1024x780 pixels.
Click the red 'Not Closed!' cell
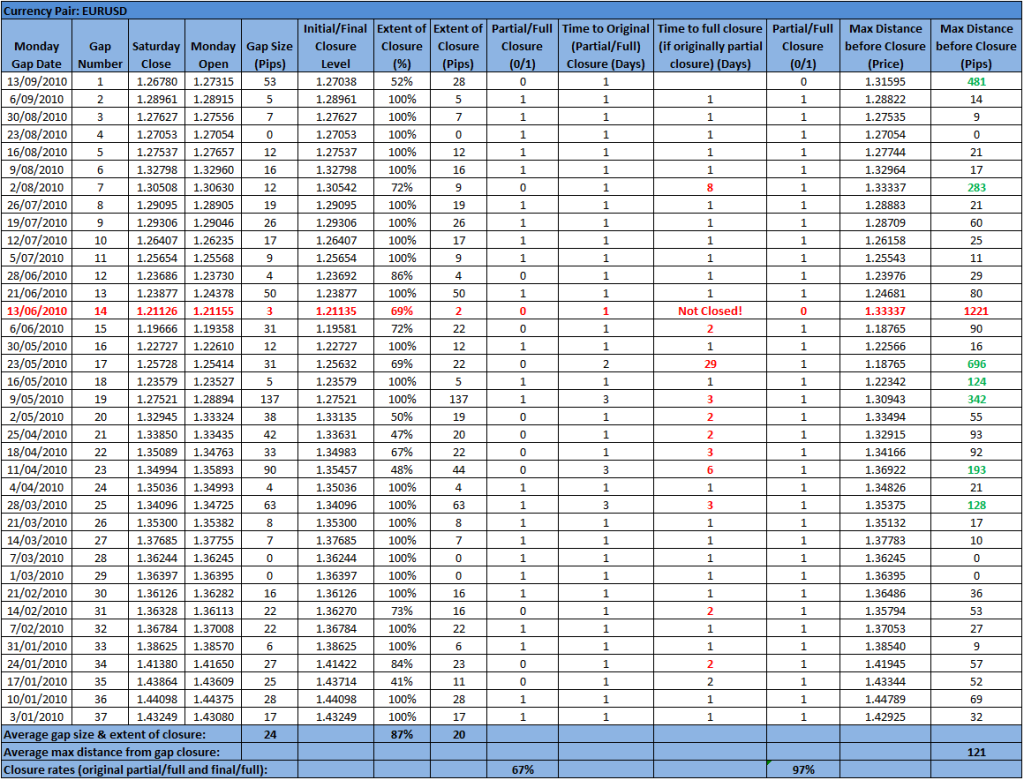[710, 311]
